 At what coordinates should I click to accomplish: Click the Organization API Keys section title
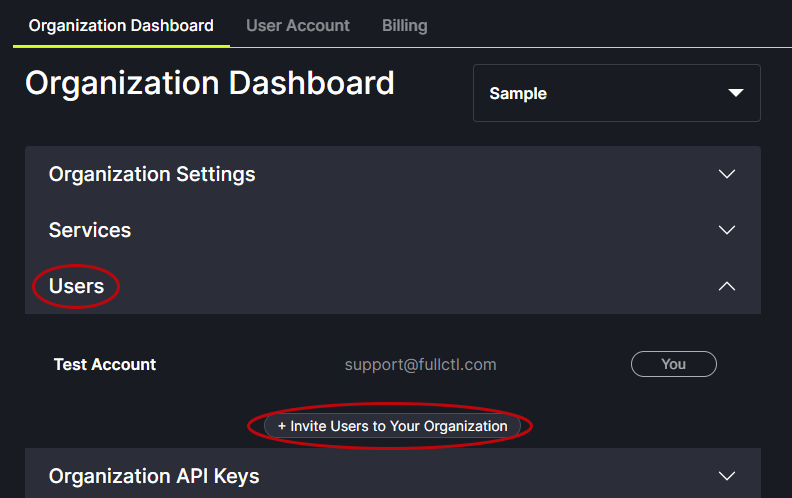pos(154,476)
